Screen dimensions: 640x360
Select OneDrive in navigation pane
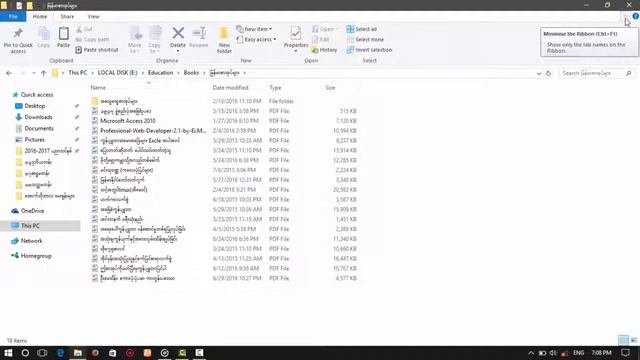pyautogui.click(x=32, y=211)
